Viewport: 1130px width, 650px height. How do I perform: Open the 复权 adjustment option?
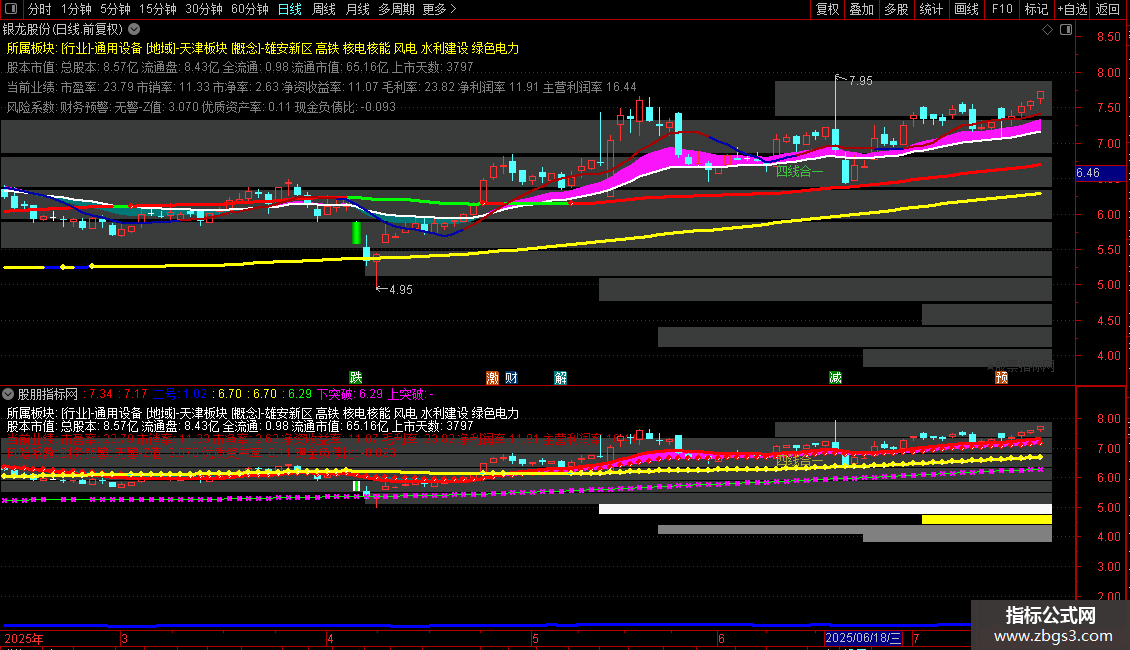coord(827,9)
